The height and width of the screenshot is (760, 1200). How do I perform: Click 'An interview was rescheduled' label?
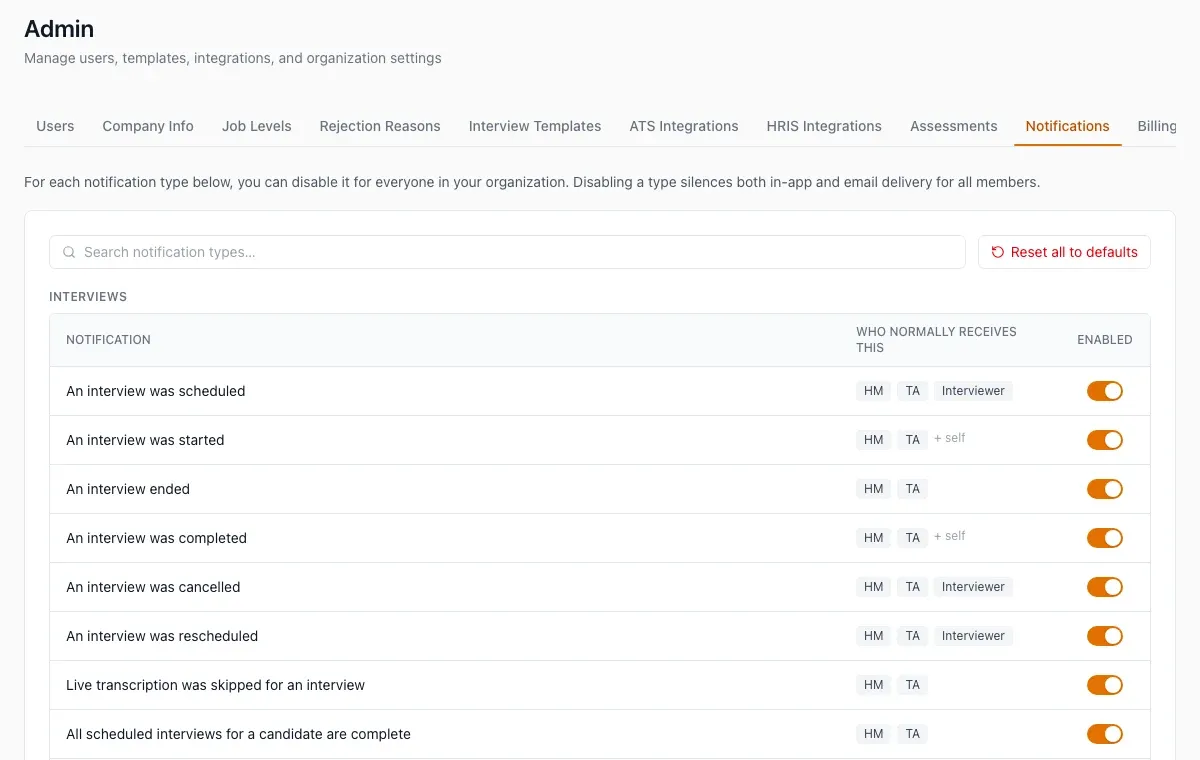click(162, 636)
